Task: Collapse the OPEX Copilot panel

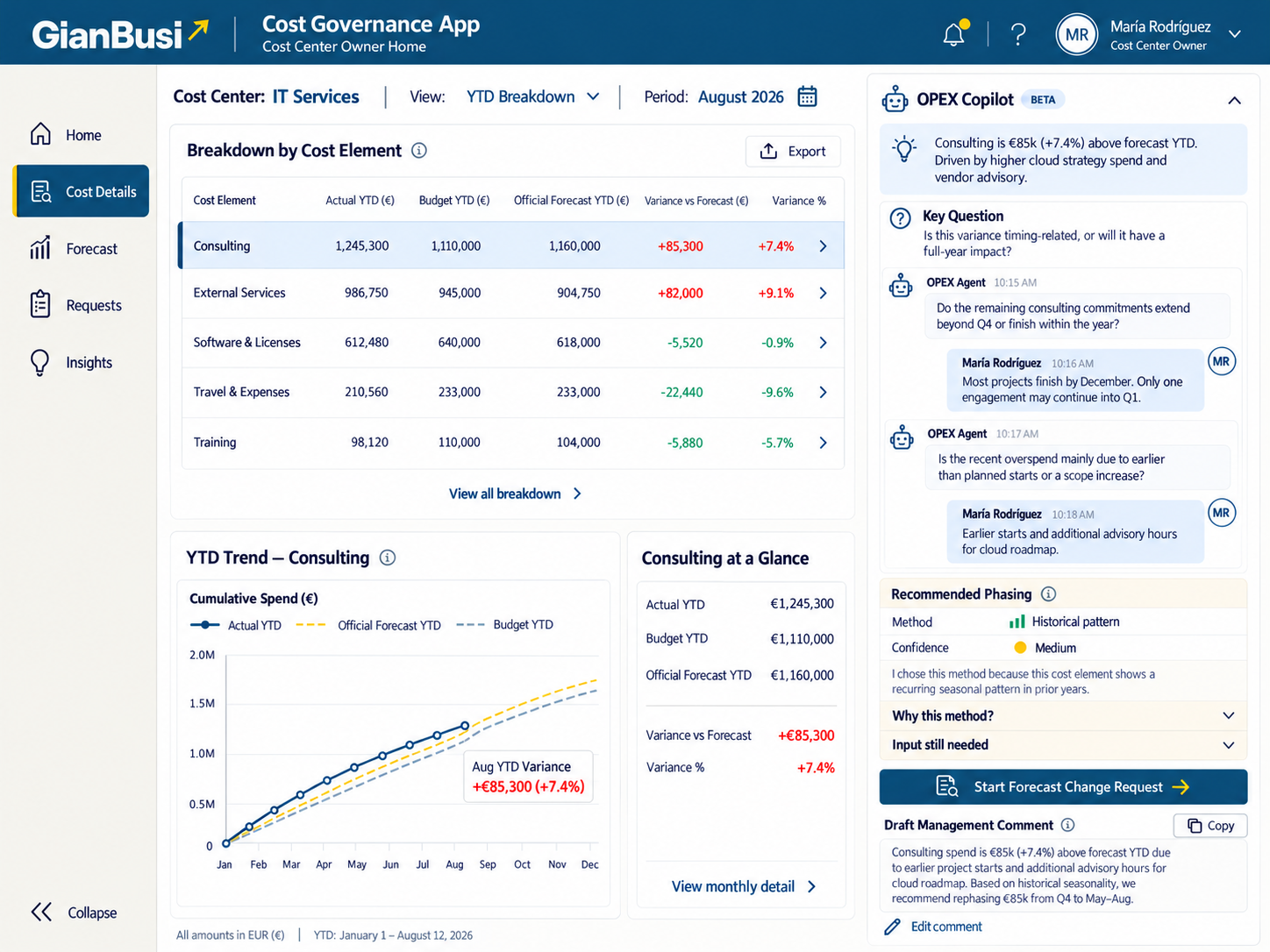Action: (1234, 100)
